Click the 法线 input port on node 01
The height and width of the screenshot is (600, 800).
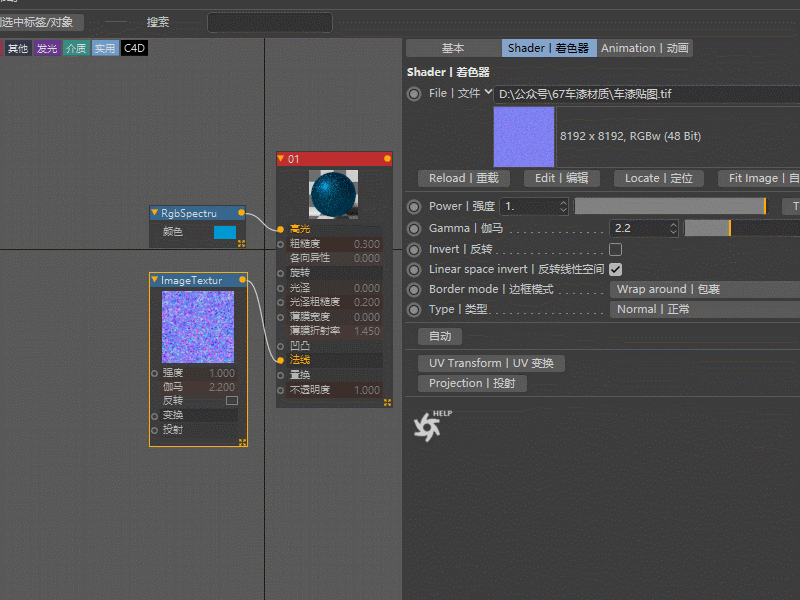coord(281,360)
